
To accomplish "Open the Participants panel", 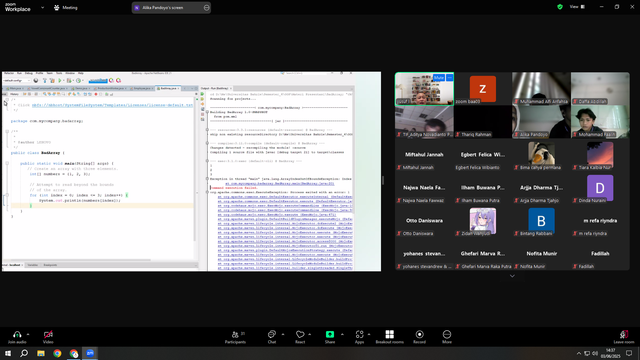I will [x=236, y=337].
